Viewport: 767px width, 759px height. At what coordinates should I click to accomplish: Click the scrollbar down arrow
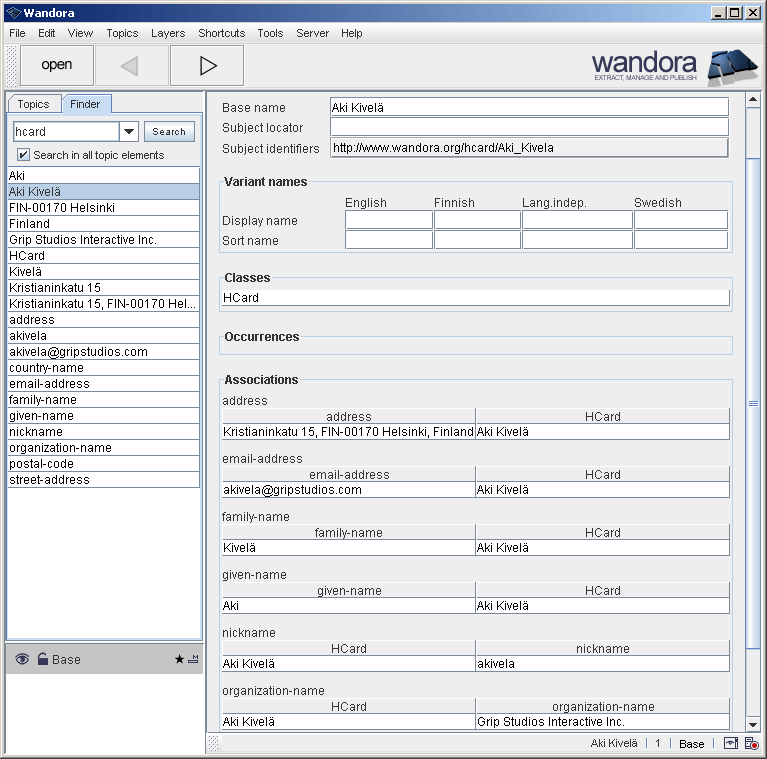(753, 724)
